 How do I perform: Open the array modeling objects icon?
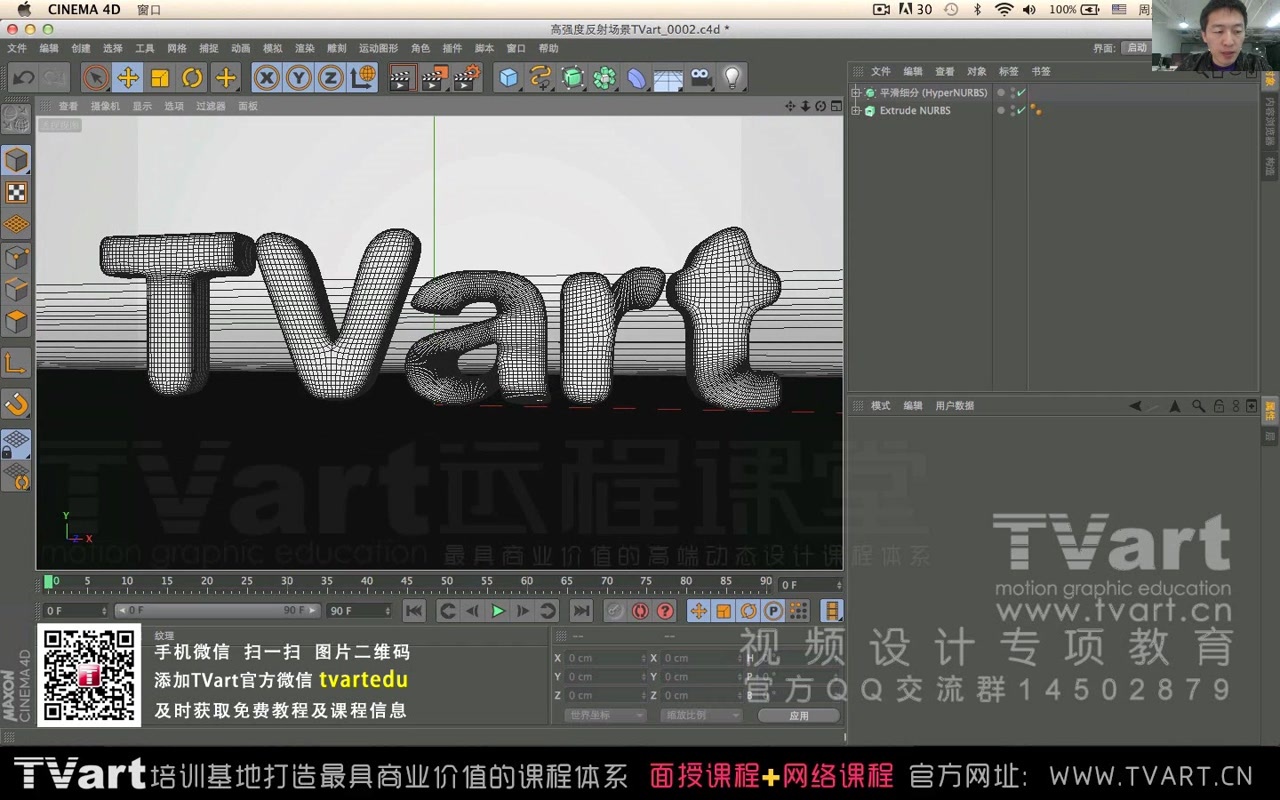(604, 77)
